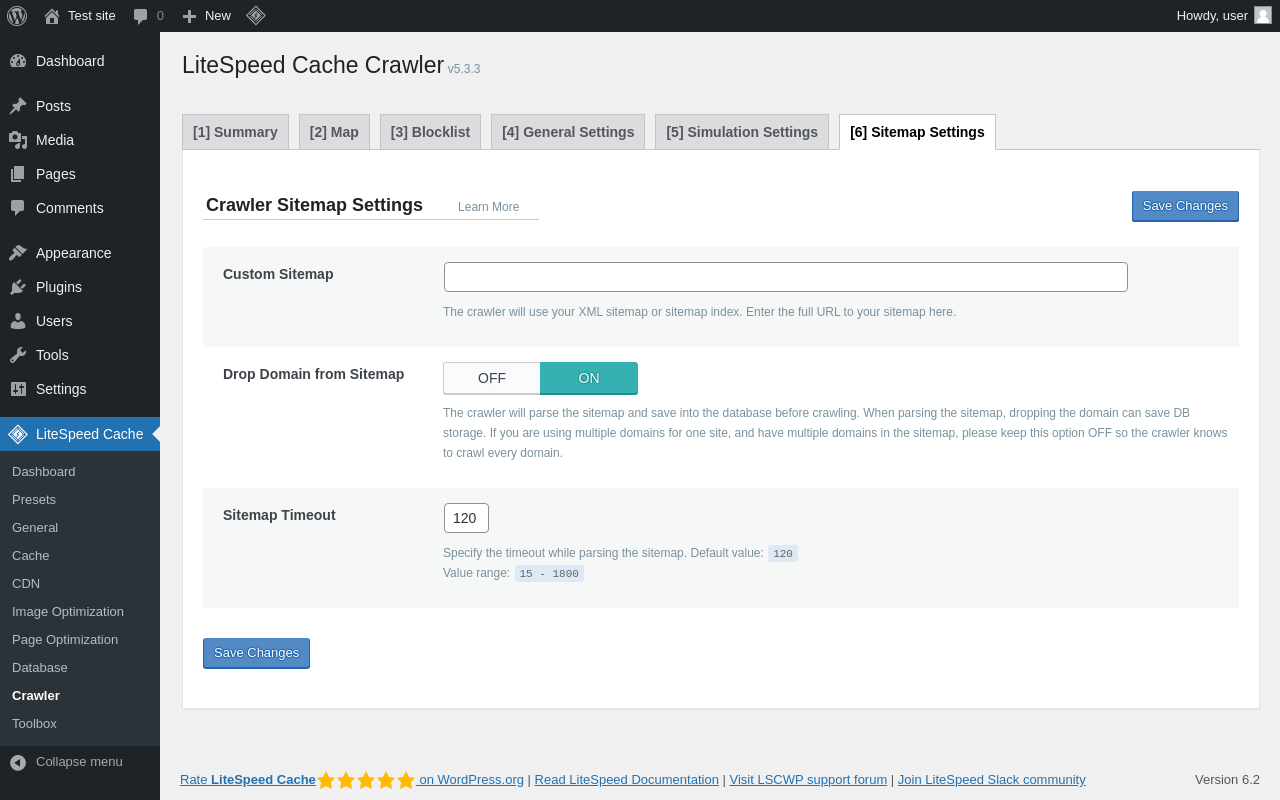Open the New content menu label
The width and height of the screenshot is (1280, 800).
click(218, 16)
